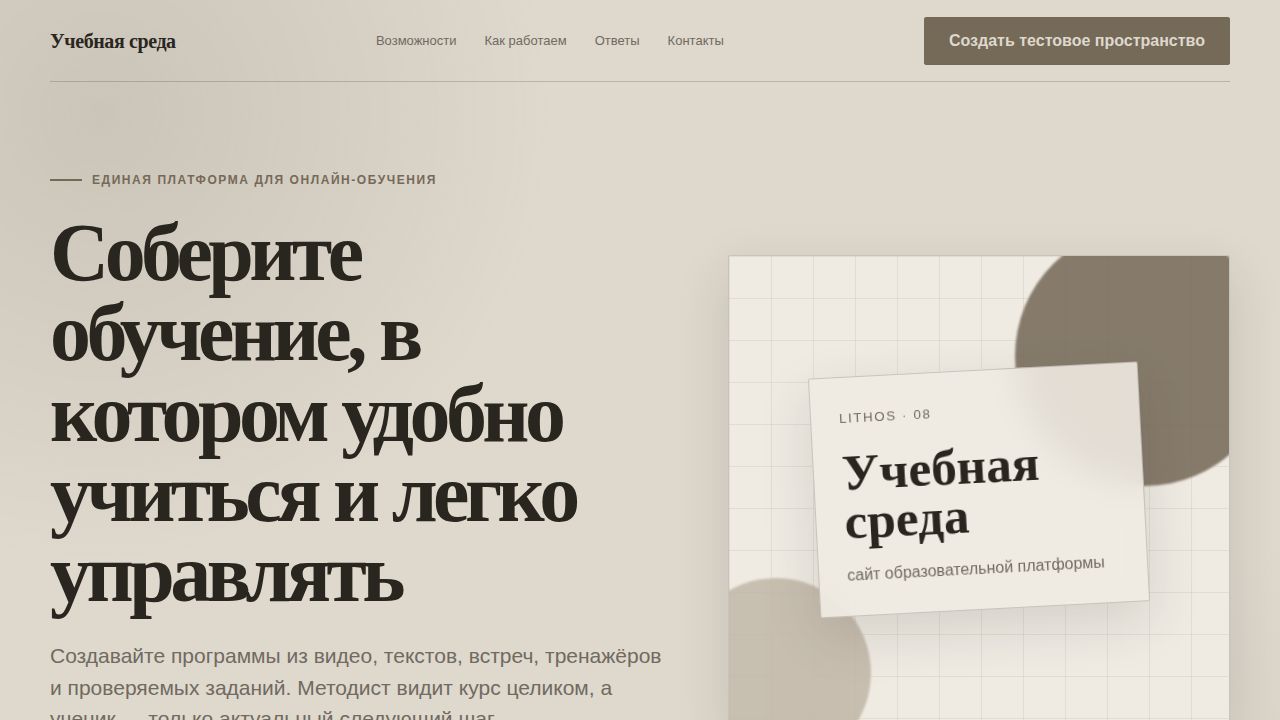Go to the Возможности section
1280x720 pixels.
pos(416,41)
